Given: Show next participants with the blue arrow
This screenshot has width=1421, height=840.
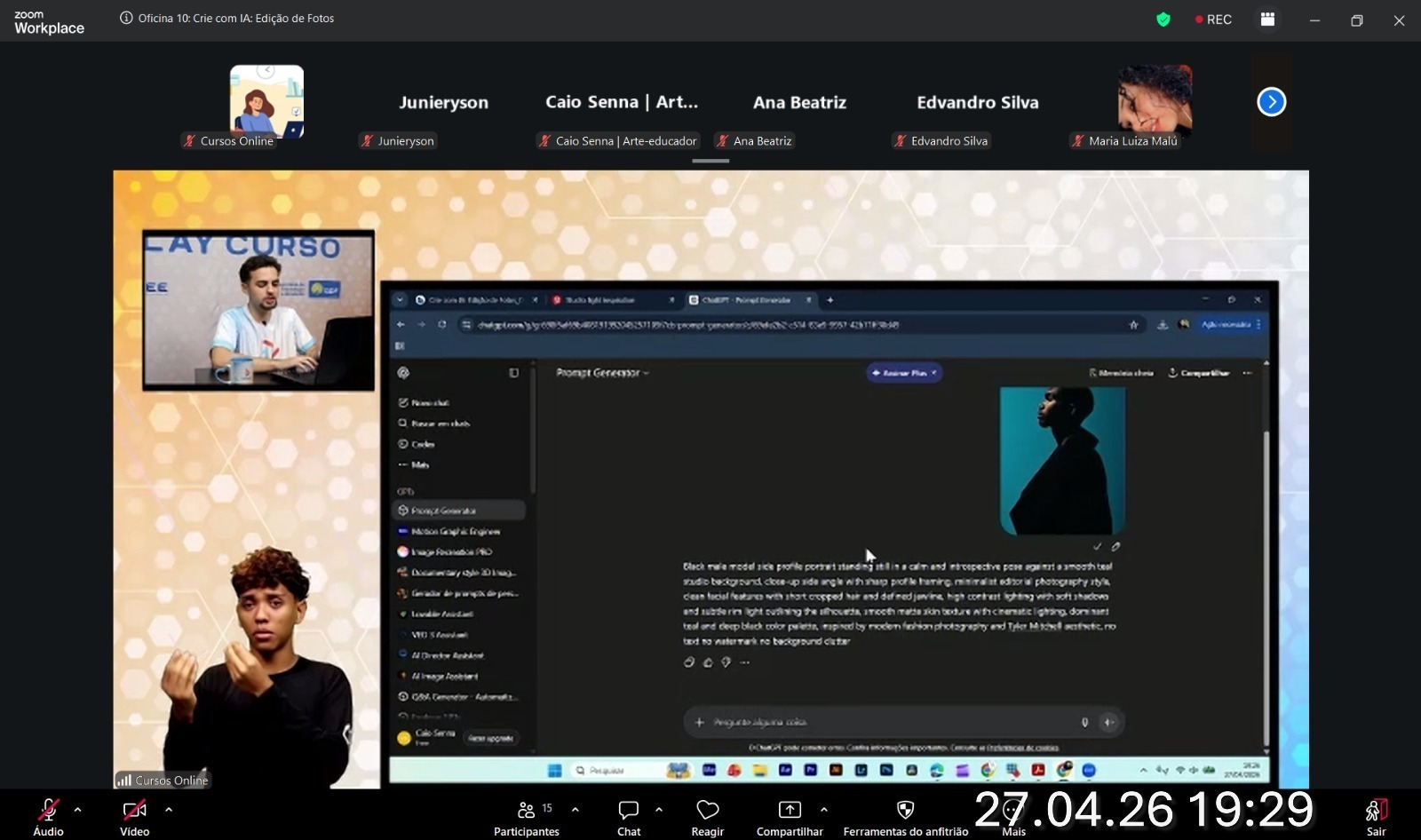Looking at the screenshot, I should [x=1271, y=102].
